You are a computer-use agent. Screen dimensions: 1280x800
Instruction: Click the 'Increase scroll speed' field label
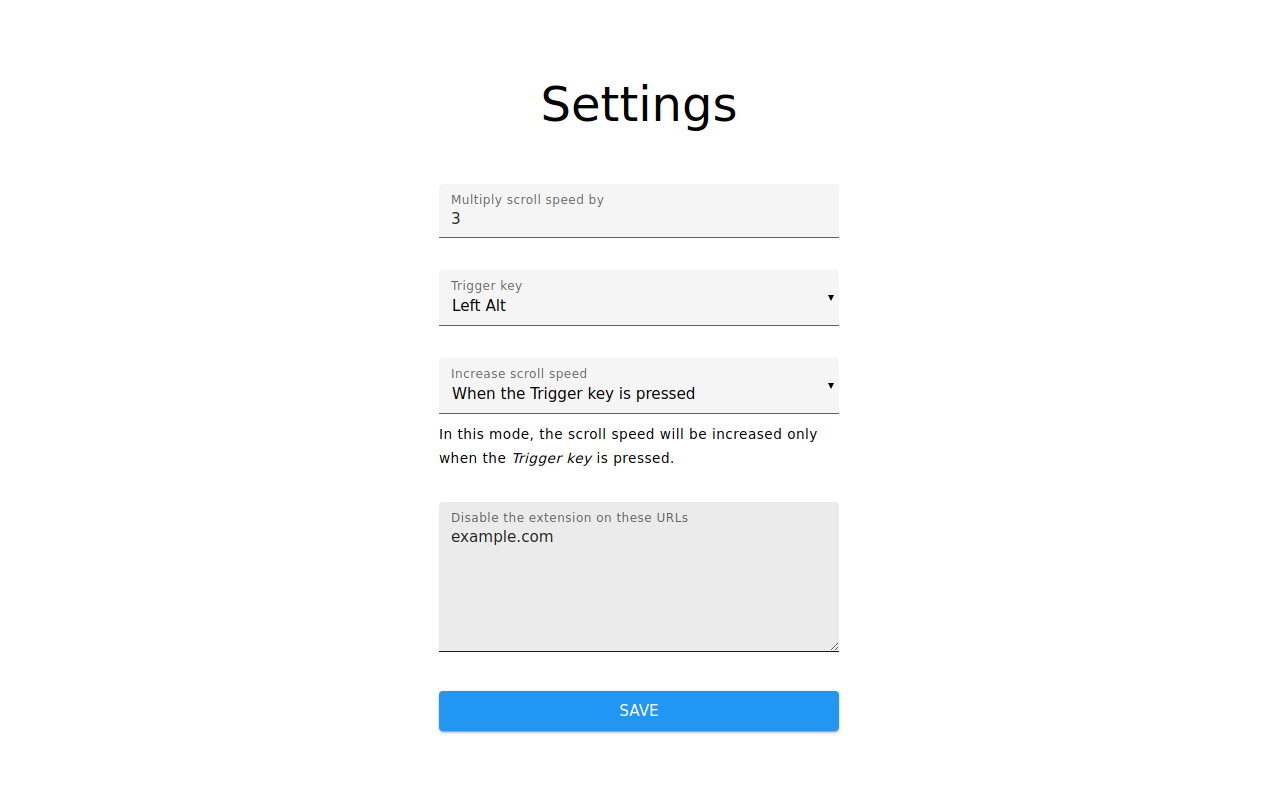click(x=519, y=374)
